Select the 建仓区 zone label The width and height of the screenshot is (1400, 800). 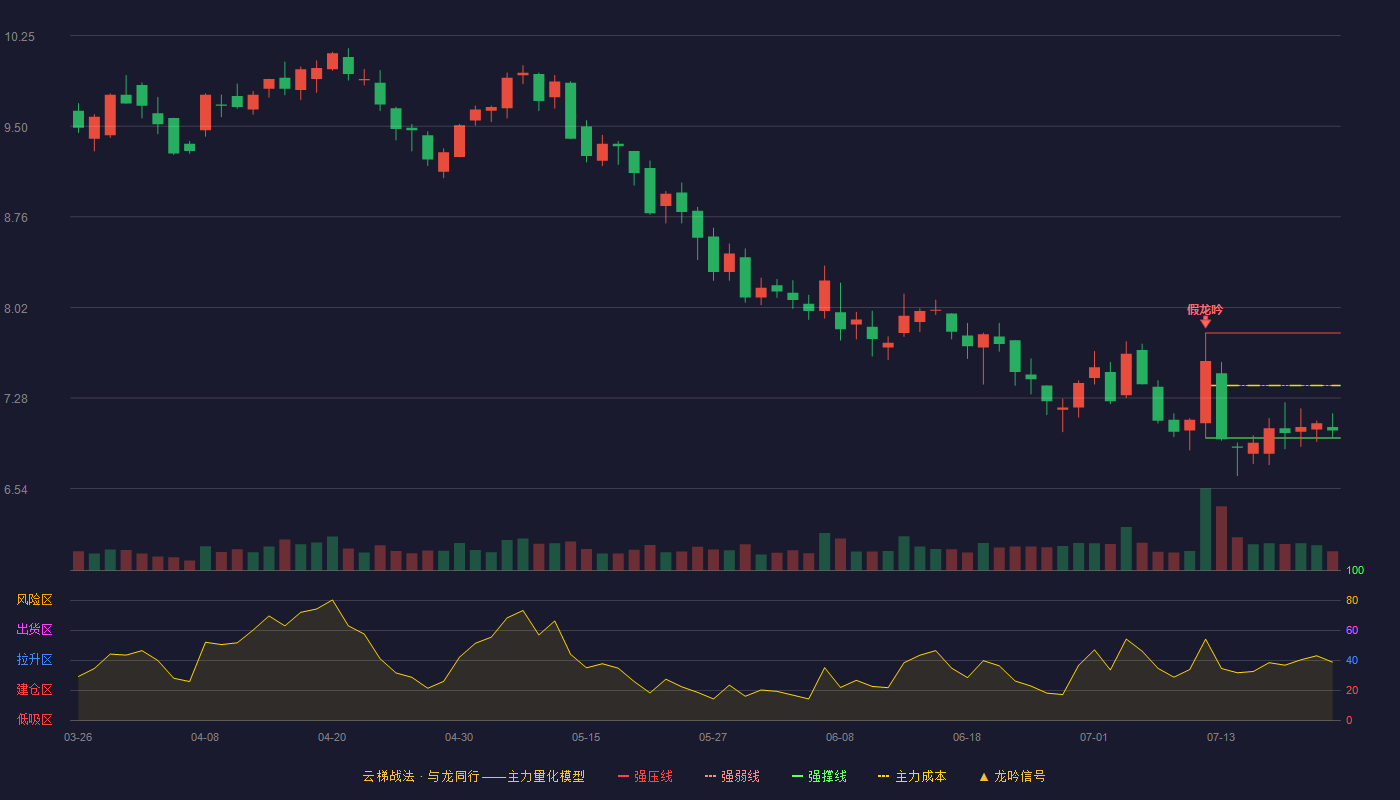click(34, 690)
